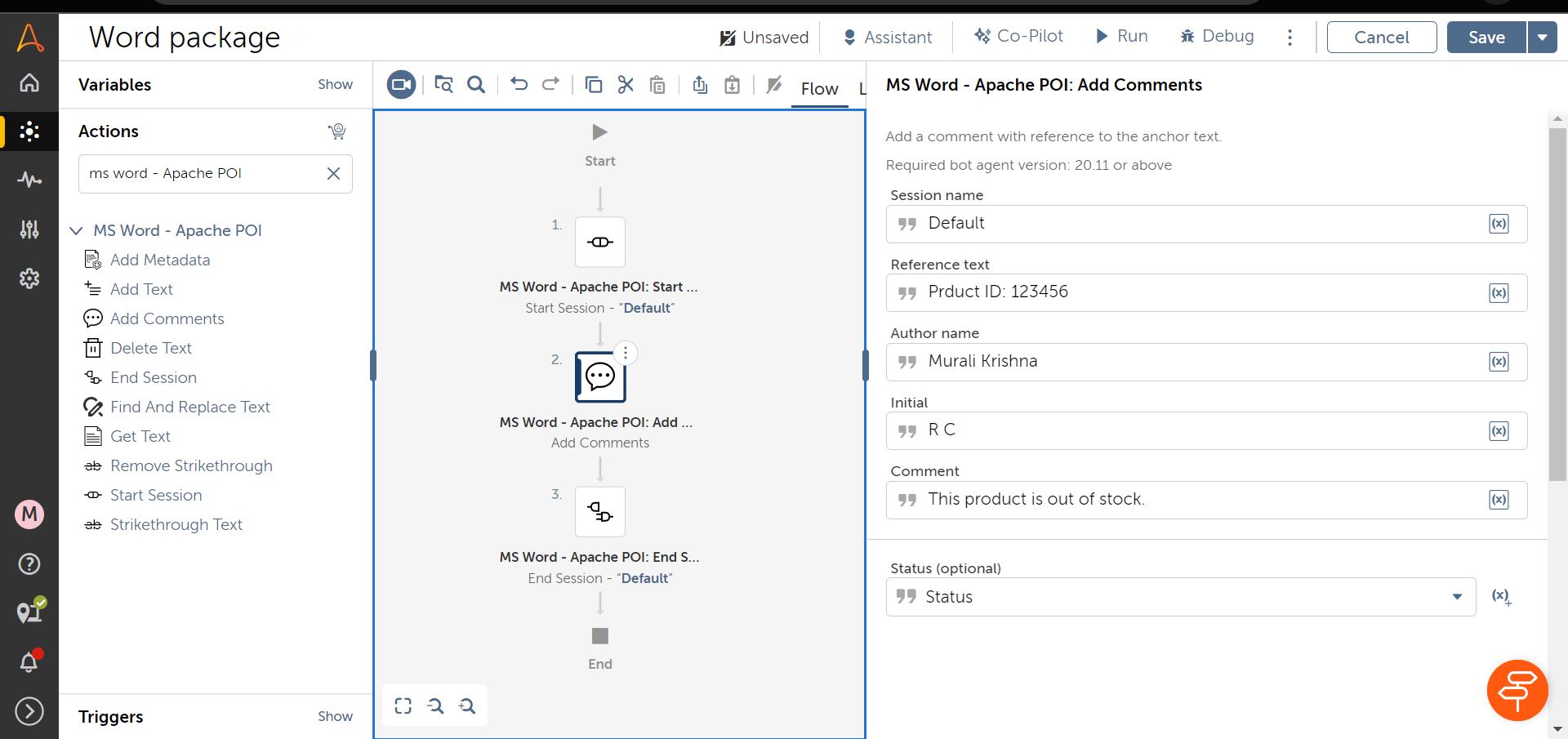Click the properties panel vertical scrollbar
Viewport: 1568px width, 739px height.
1557,302
